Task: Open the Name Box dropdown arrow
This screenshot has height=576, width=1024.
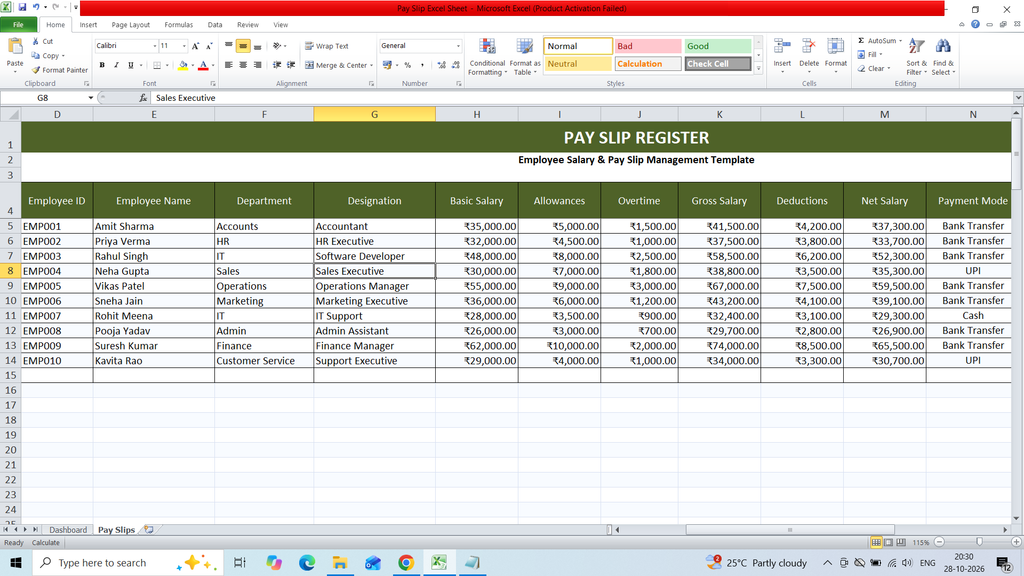Action: coord(91,98)
